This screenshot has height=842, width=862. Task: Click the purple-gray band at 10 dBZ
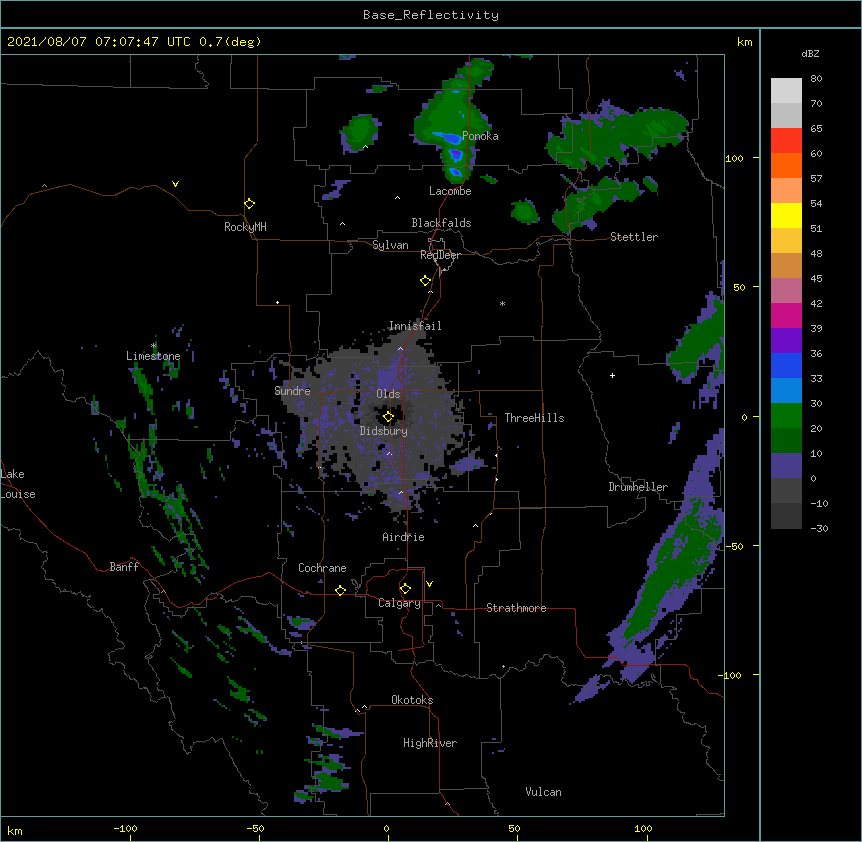pyautogui.click(x=786, y=466)
